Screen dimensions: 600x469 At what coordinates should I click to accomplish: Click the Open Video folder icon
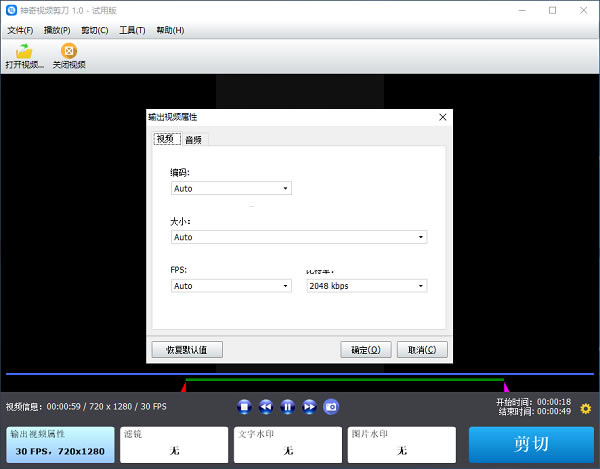click(x=24, y=51)
